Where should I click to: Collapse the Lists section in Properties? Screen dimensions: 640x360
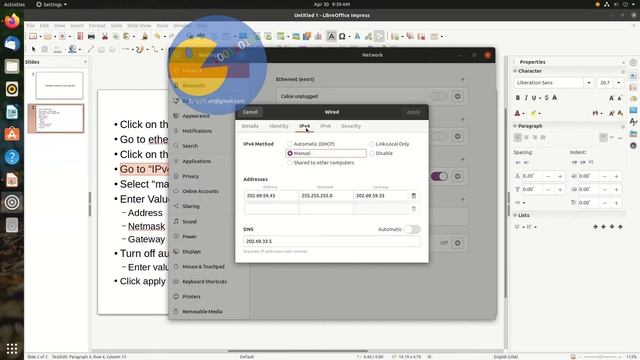[515, 215]
